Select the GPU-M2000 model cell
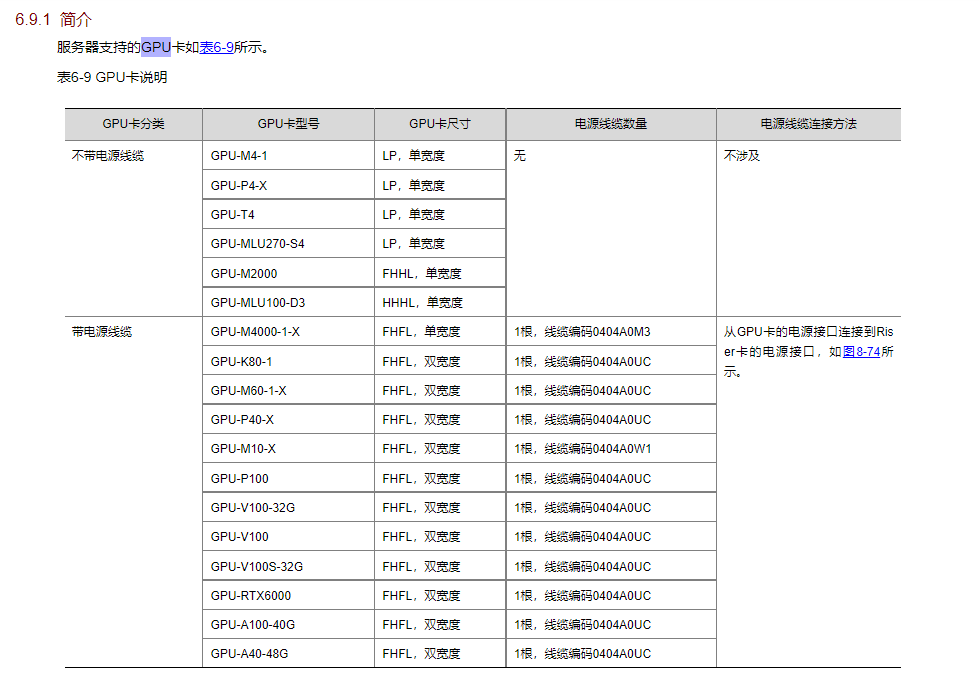The height and width of the screenshot is (689, 979). (x=288, y=273)
